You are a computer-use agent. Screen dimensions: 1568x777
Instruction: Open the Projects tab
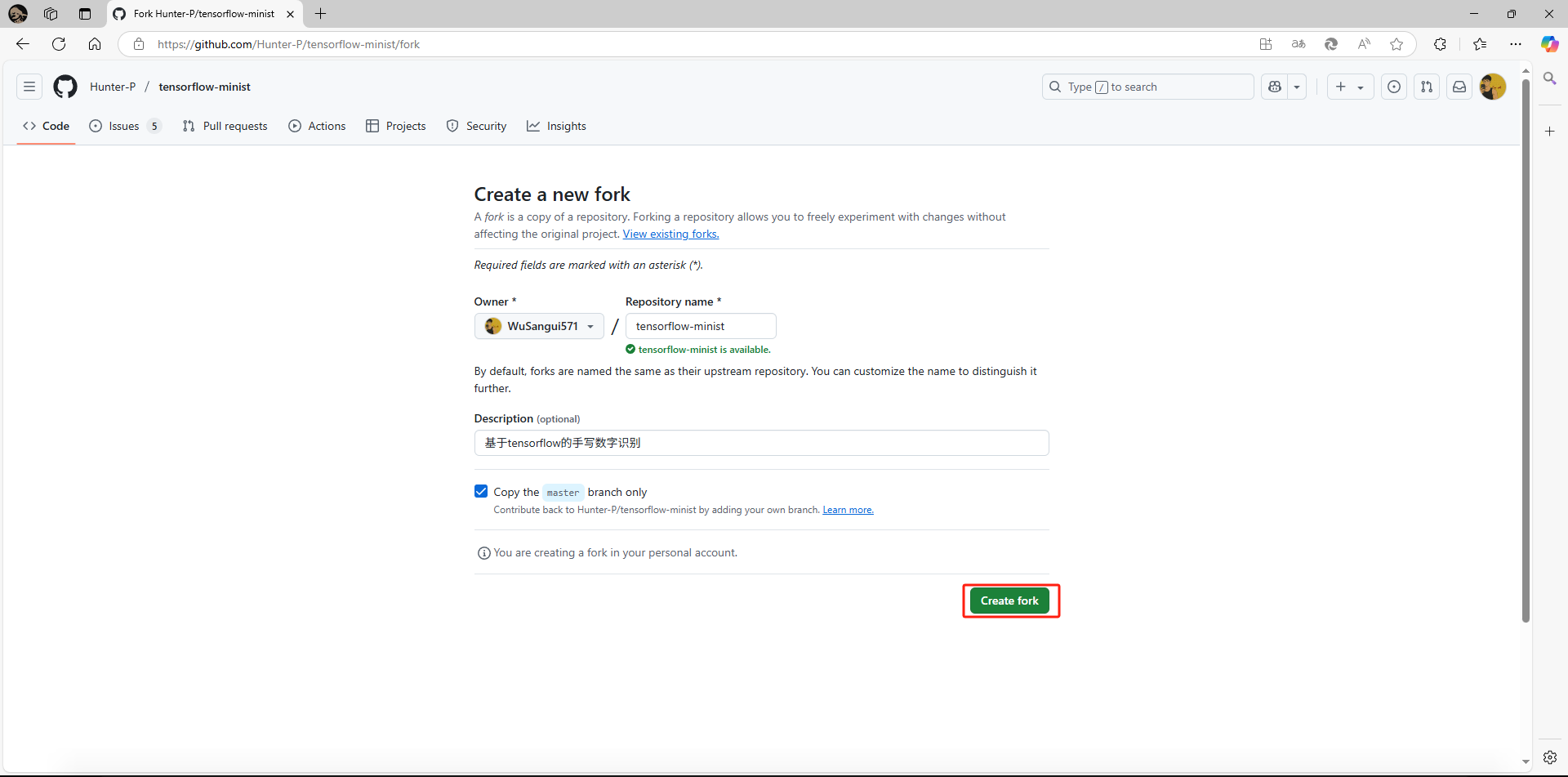tap(396, 126)
